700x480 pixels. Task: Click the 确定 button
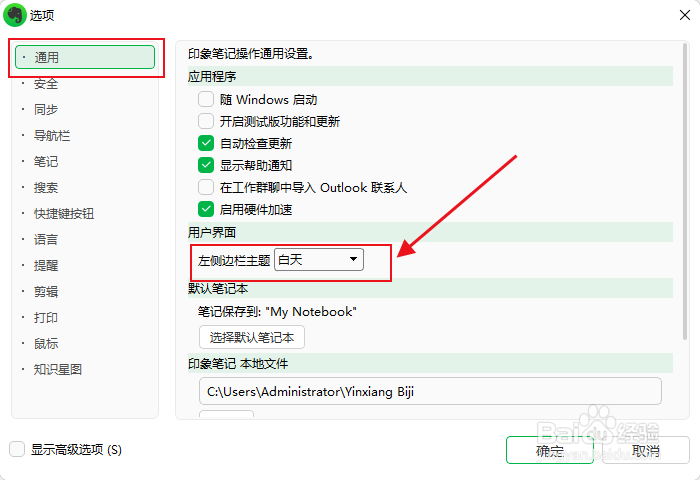pyautogui.click(x=550, y=450)
